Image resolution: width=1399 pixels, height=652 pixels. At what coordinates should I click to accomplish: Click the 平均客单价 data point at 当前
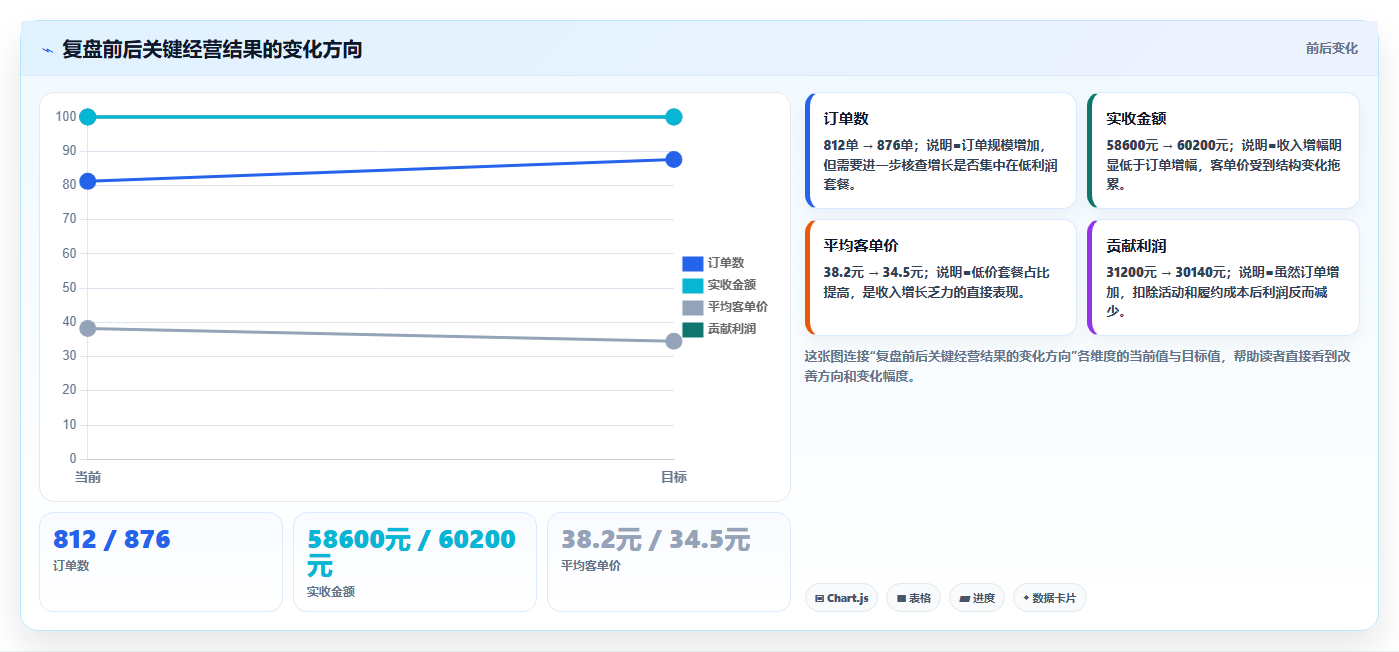tap(88, 328)
